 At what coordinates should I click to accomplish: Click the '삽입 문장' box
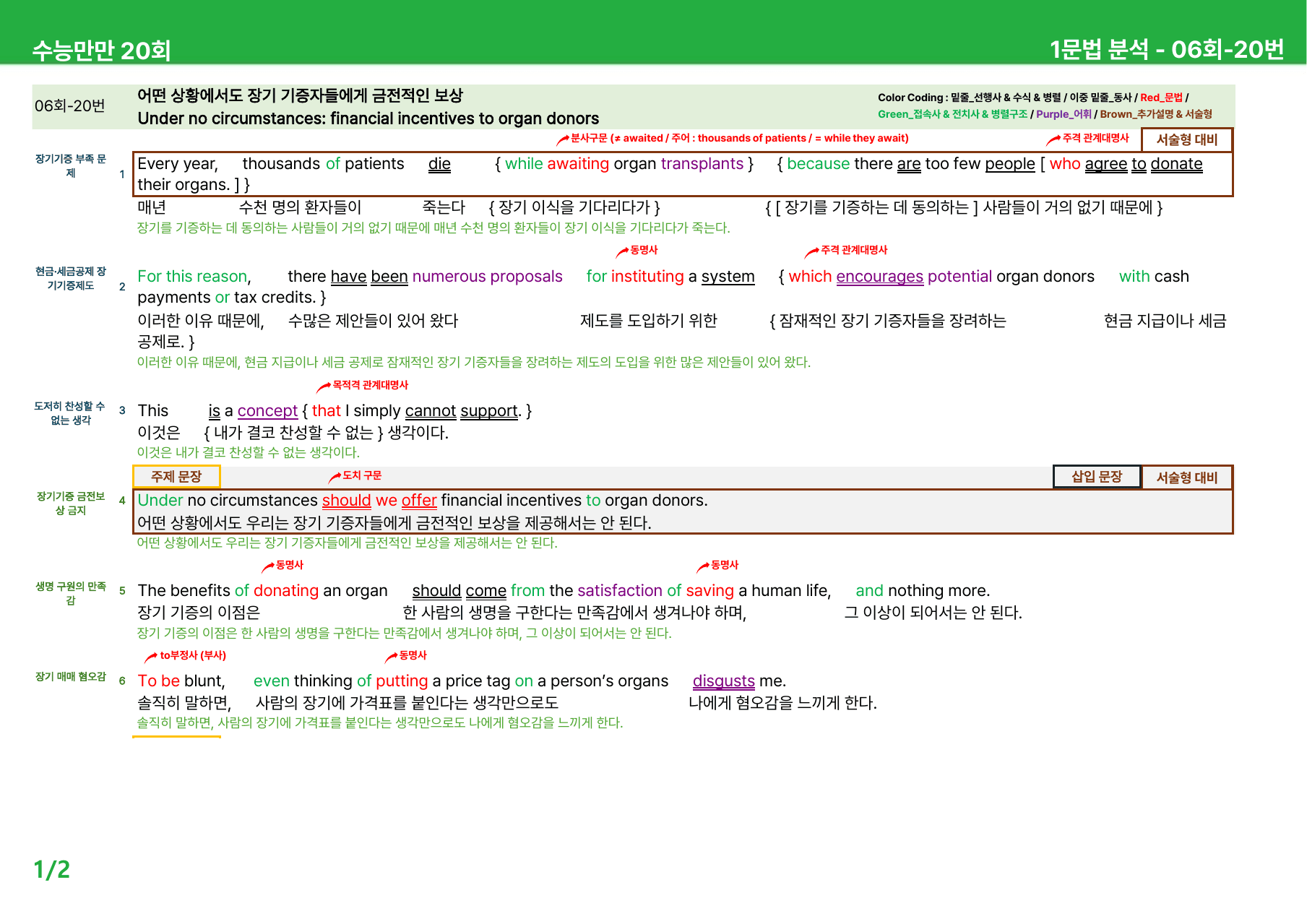(x=1097, y=477)
